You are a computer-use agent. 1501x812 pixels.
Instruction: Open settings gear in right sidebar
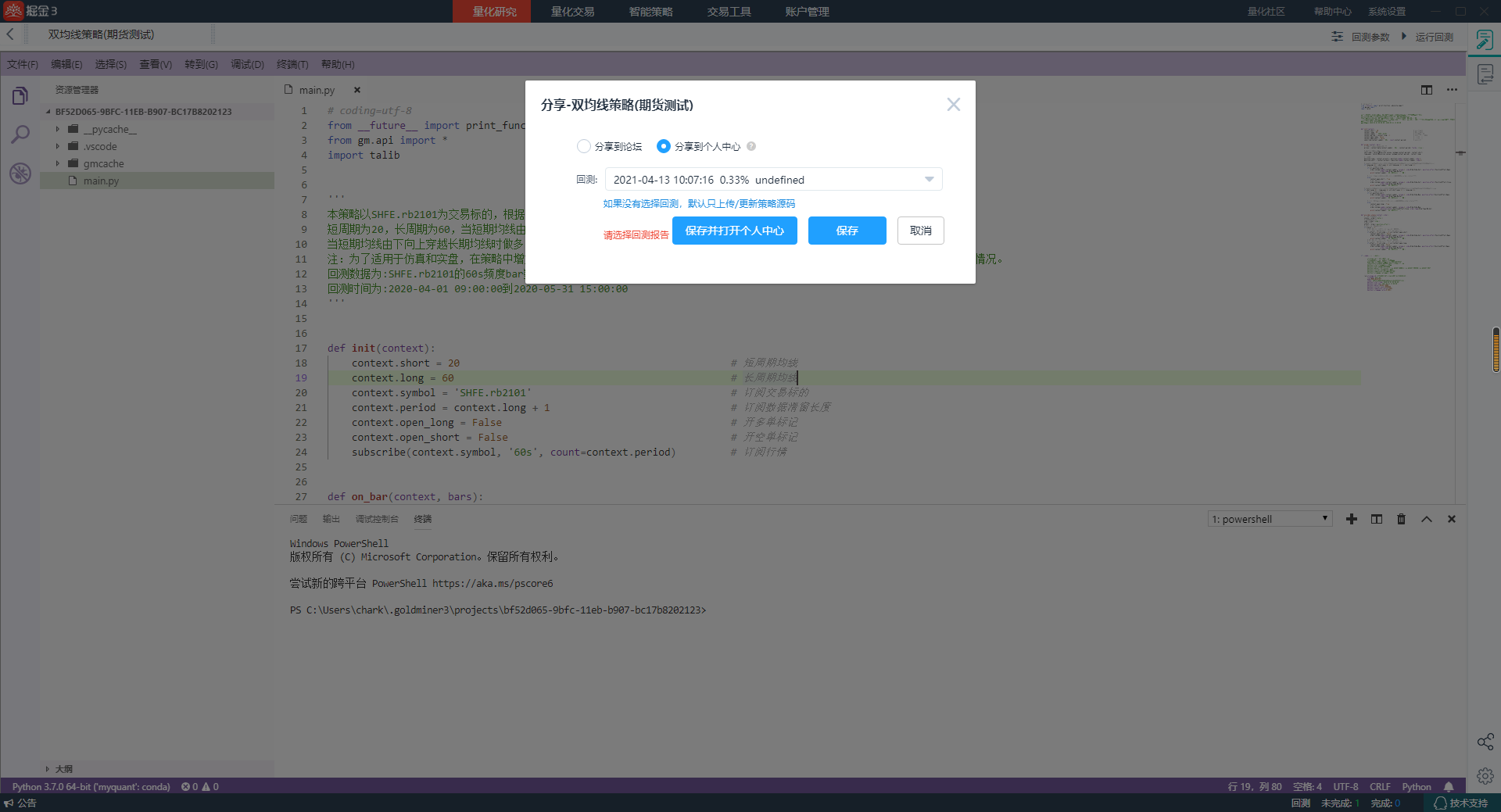click(x=1485, y=776)
